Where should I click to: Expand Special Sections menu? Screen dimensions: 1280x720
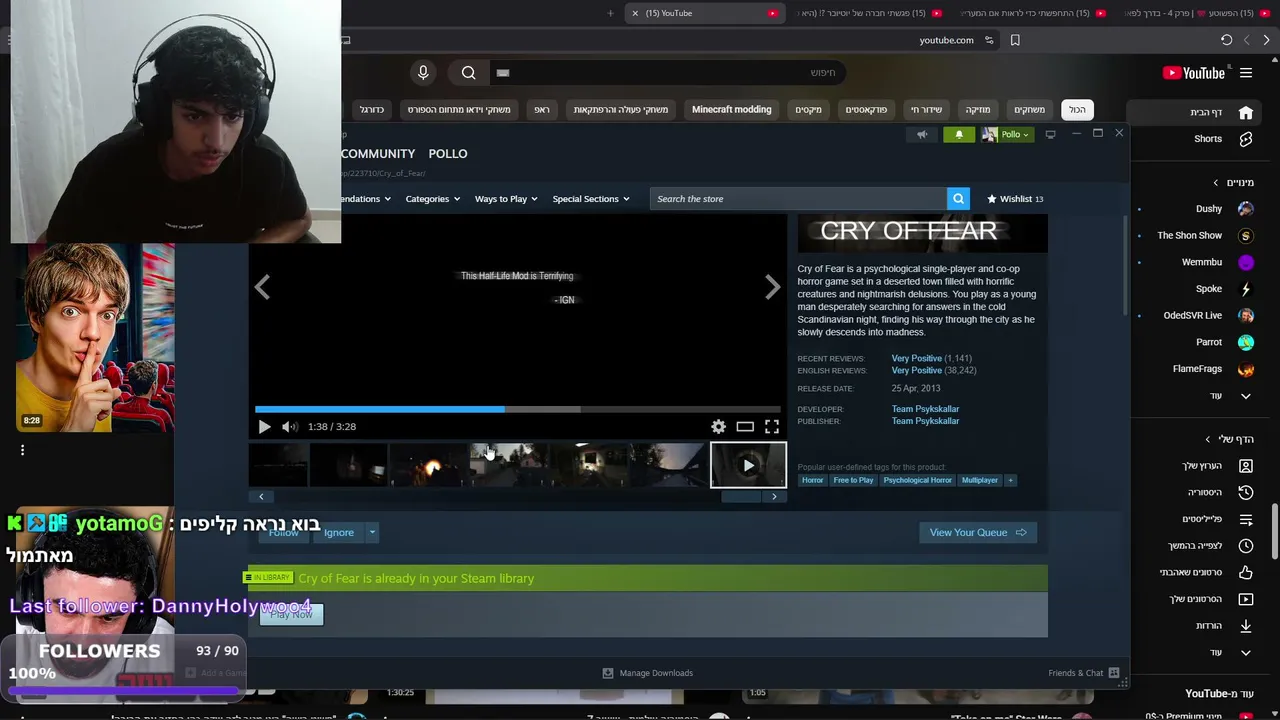tap(591, 199)
